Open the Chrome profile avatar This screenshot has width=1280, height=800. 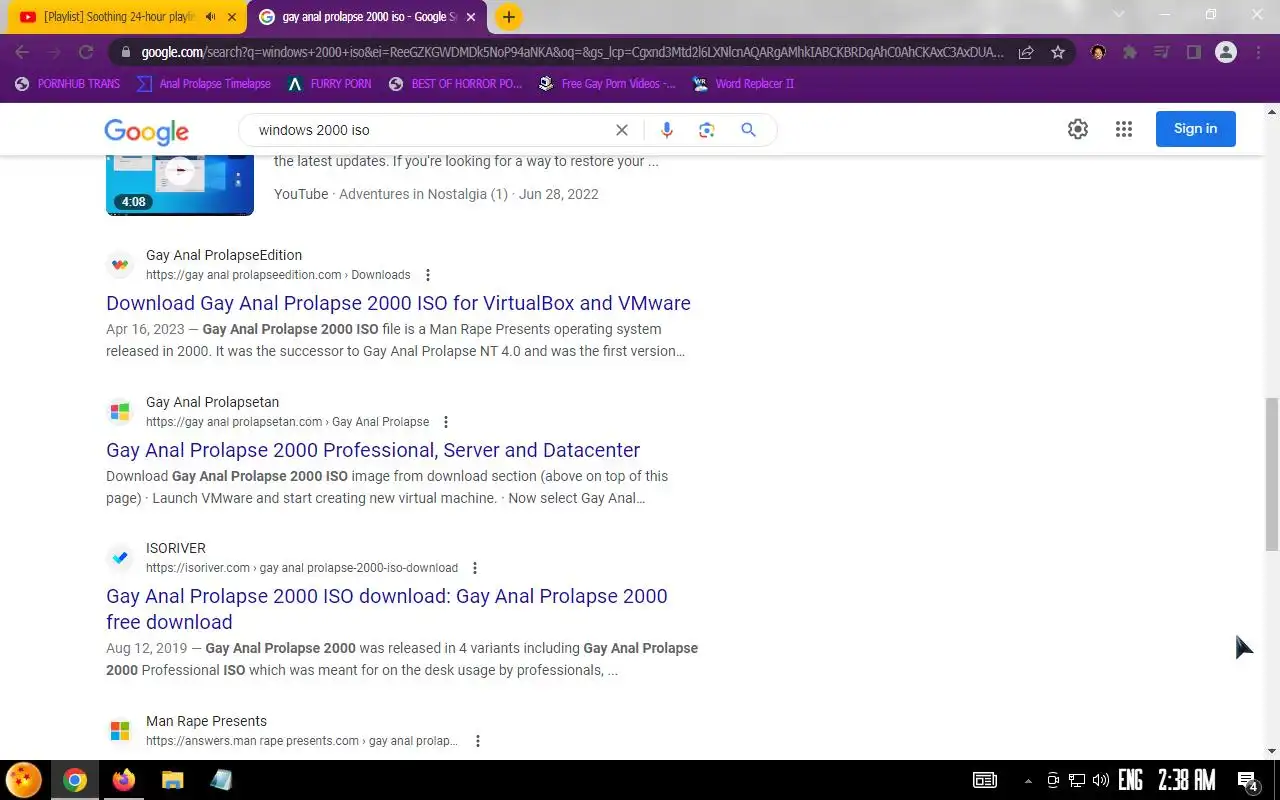coord(1226,53)
